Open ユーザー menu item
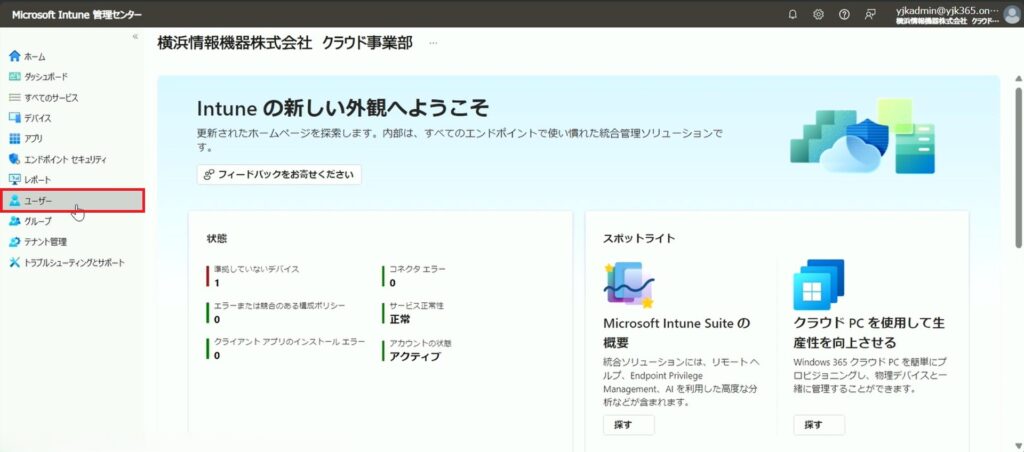The image size is (1024, 452). (x=72, y=201)
